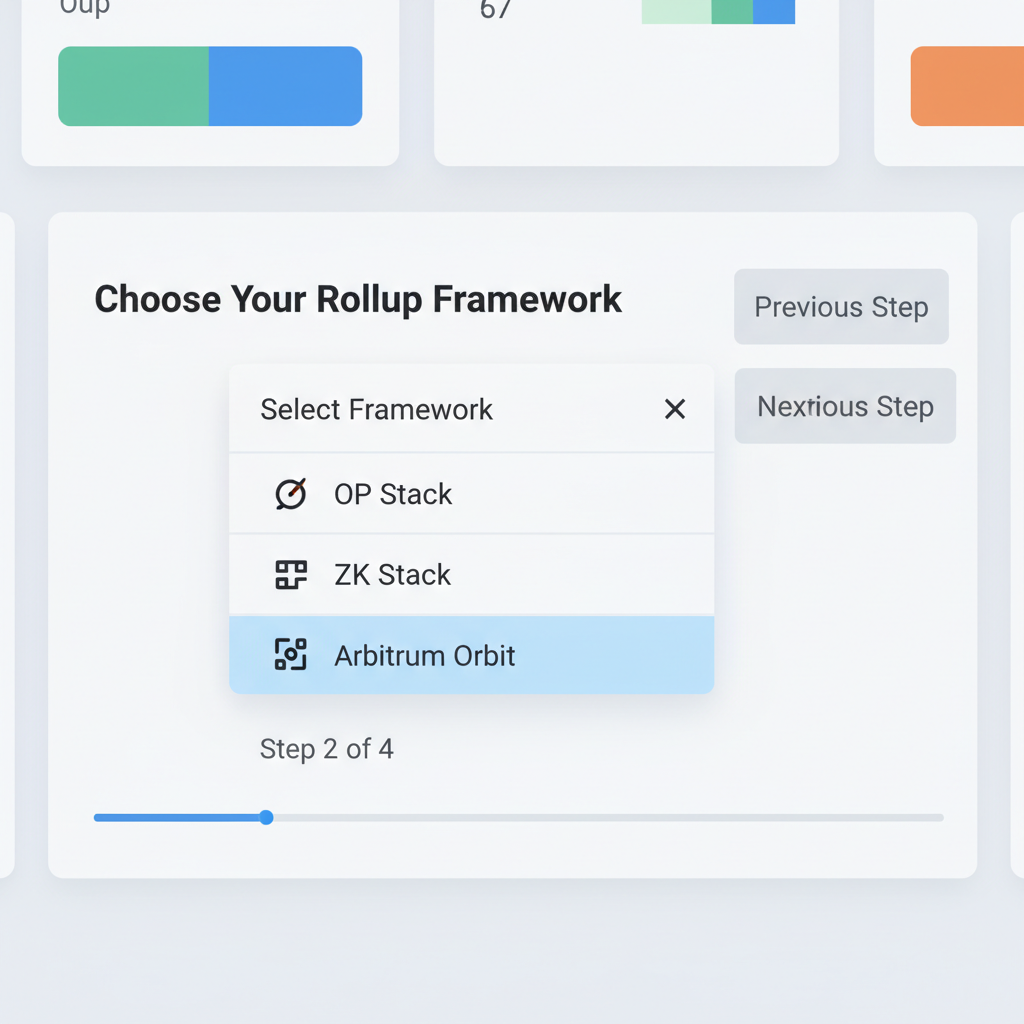
Task: Click the Arbitrum Orbit framework icon
Action: pos(290,655)
